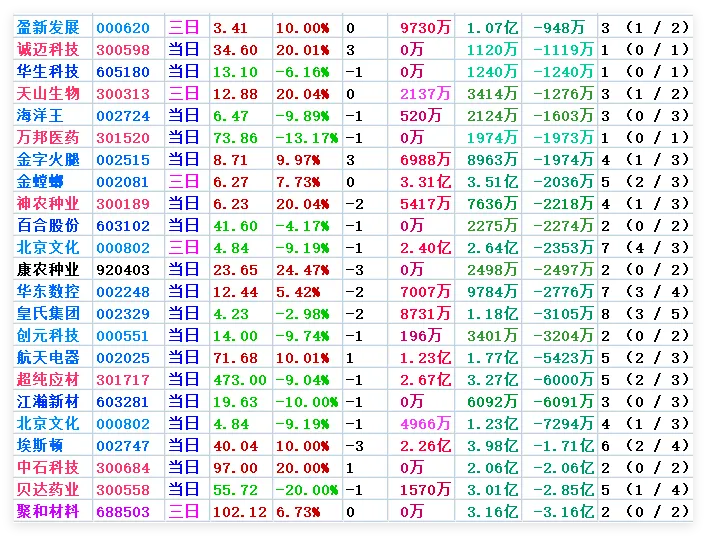706x536 pixels.
Task: Select the -2218万 net value
Action: pos(563,204)
